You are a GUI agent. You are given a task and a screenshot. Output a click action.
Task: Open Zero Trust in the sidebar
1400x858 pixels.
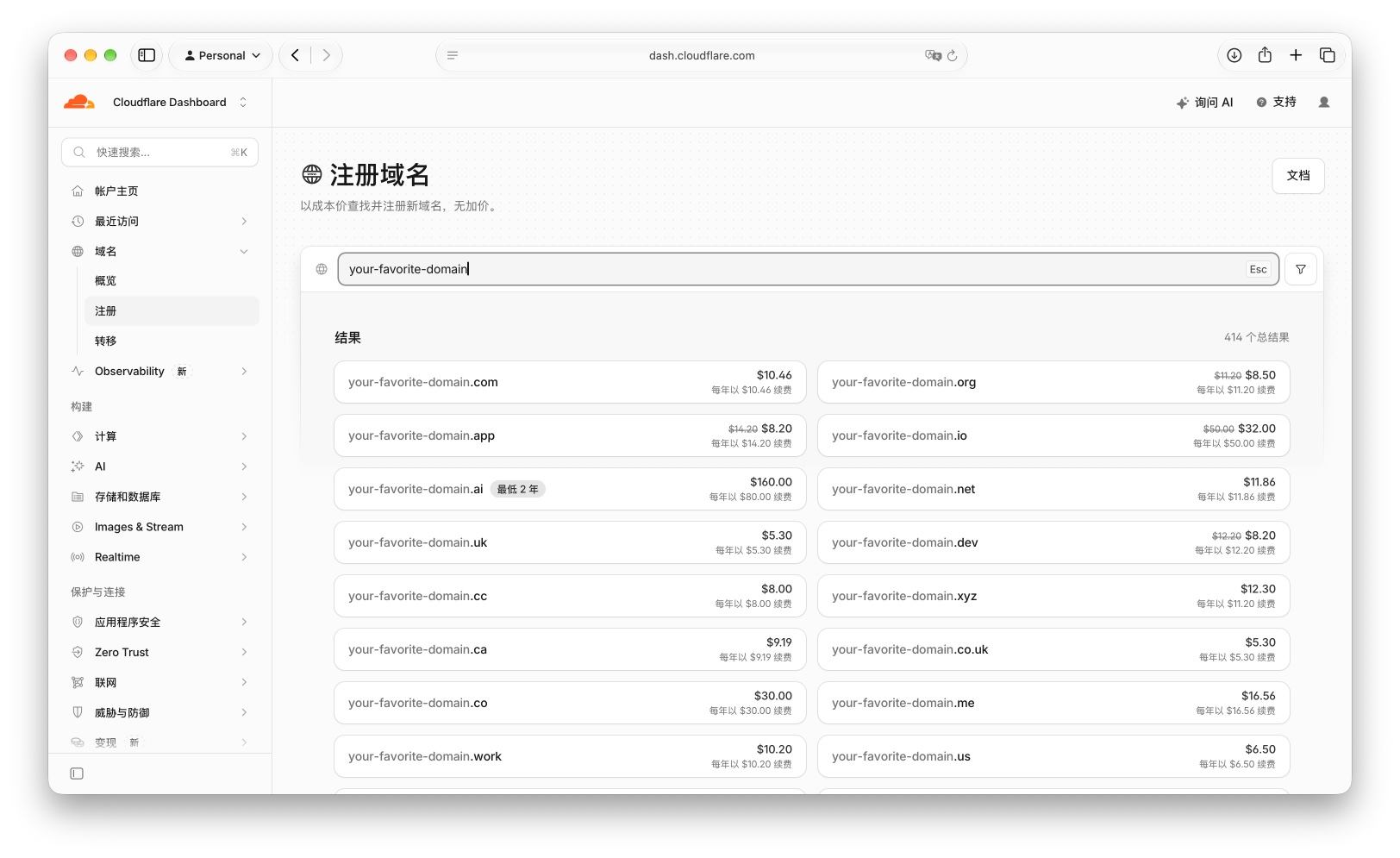[x=159, y=652]
